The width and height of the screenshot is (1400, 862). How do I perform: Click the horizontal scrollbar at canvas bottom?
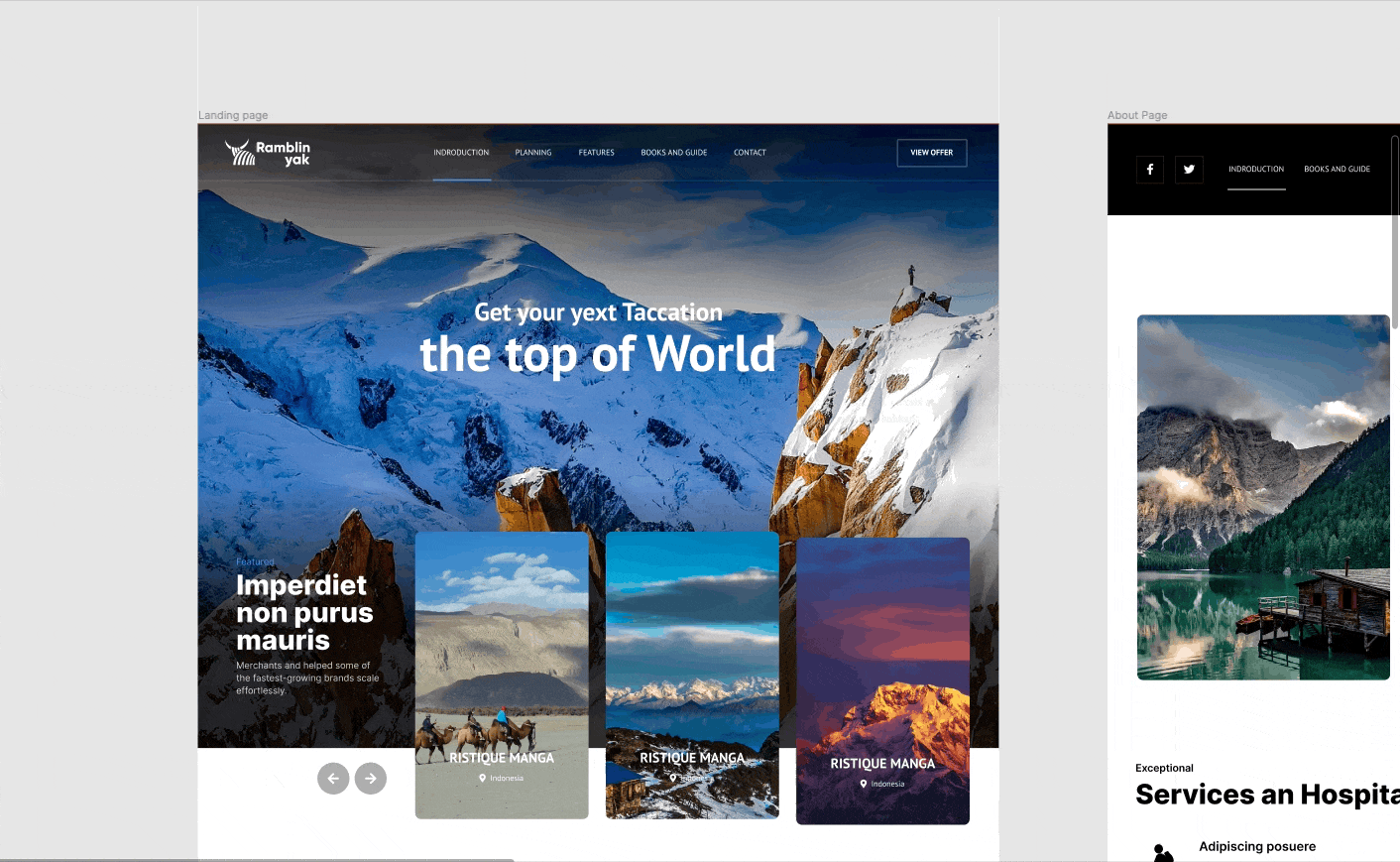tap(258, 859)
